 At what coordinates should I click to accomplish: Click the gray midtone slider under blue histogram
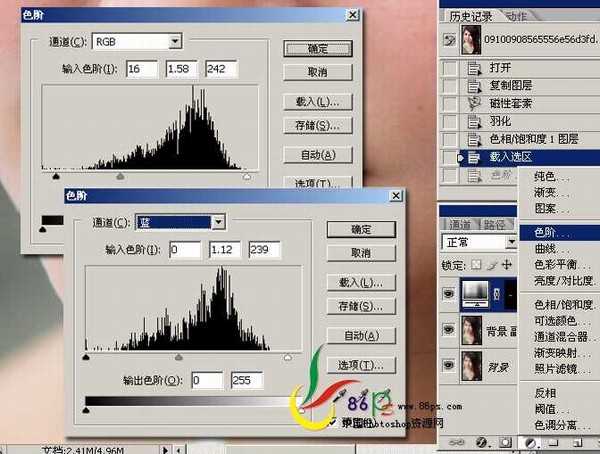179,355
